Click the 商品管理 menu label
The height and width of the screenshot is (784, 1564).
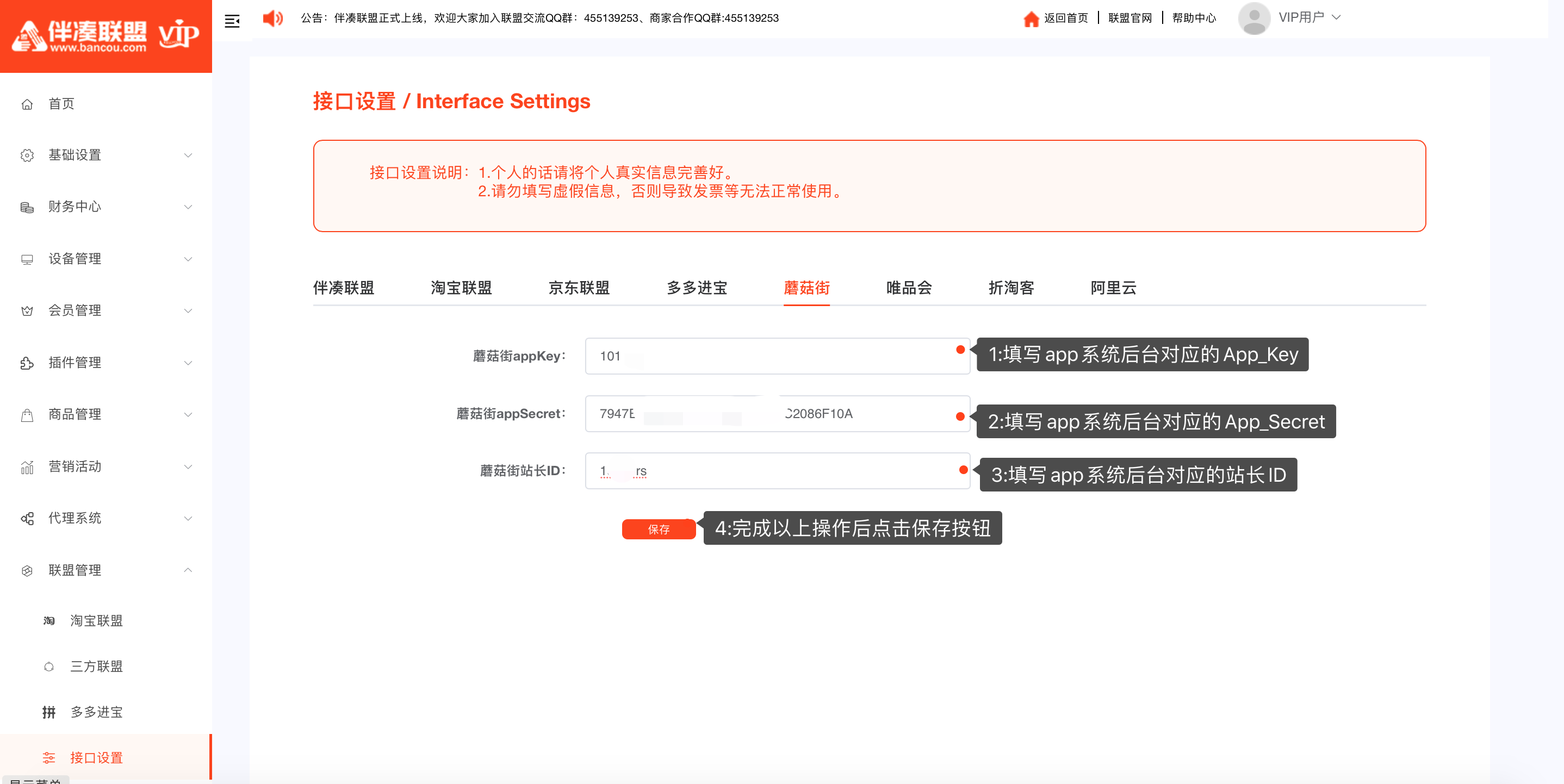click(75, 414)
